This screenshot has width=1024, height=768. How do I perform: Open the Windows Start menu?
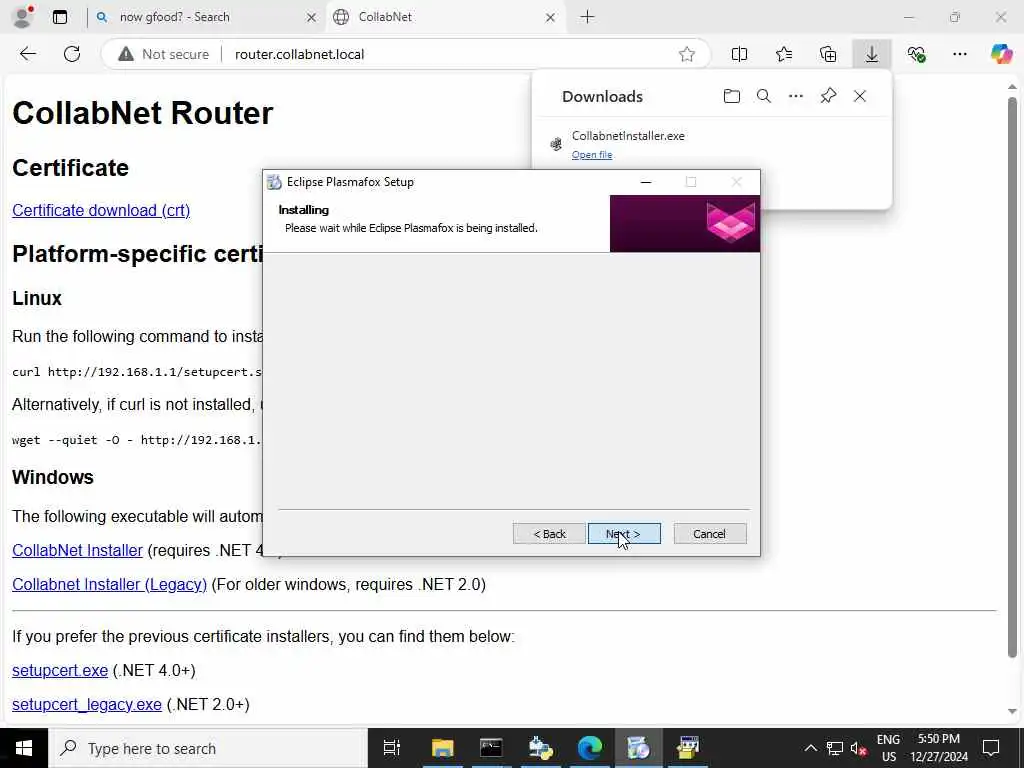[x=24, y=748]
